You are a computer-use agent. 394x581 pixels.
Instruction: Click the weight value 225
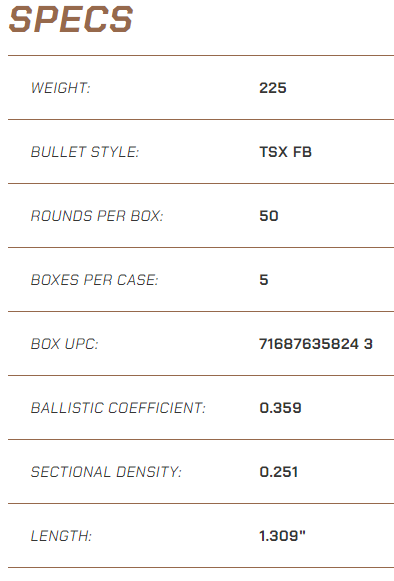273,88
